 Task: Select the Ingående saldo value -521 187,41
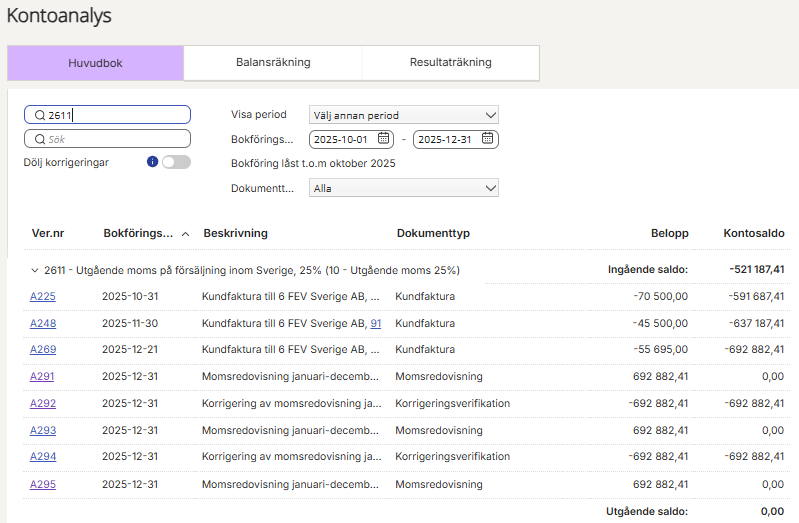point(757,269)
